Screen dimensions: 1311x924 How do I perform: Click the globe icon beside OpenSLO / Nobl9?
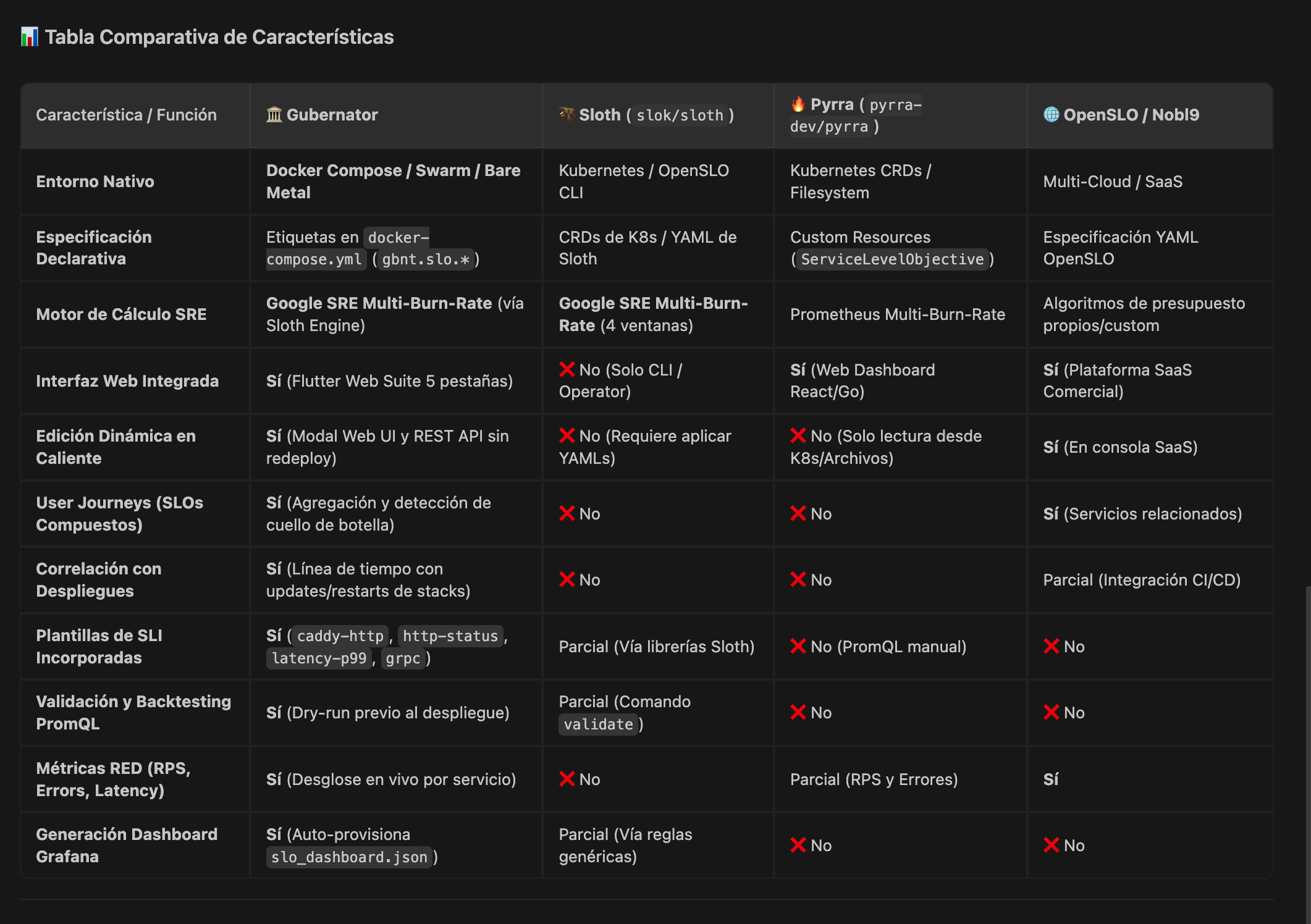(1051, 114)
